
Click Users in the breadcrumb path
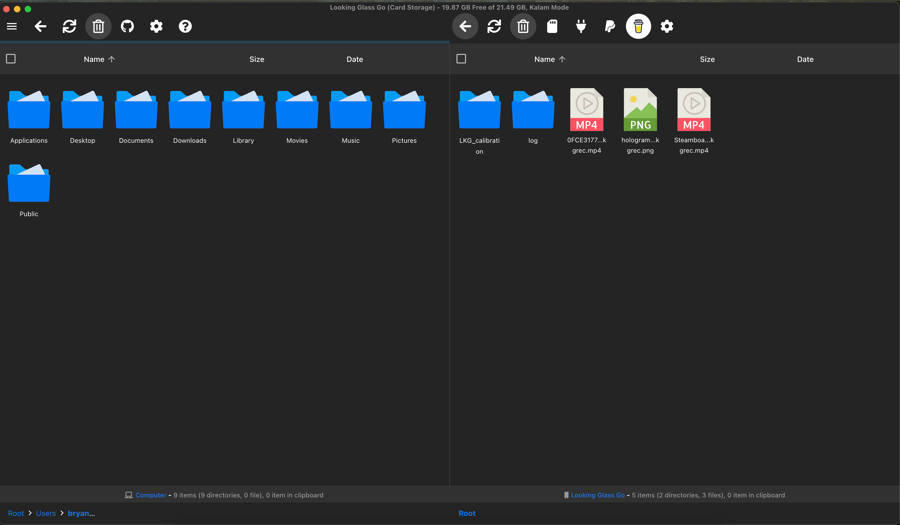[46, 513]
